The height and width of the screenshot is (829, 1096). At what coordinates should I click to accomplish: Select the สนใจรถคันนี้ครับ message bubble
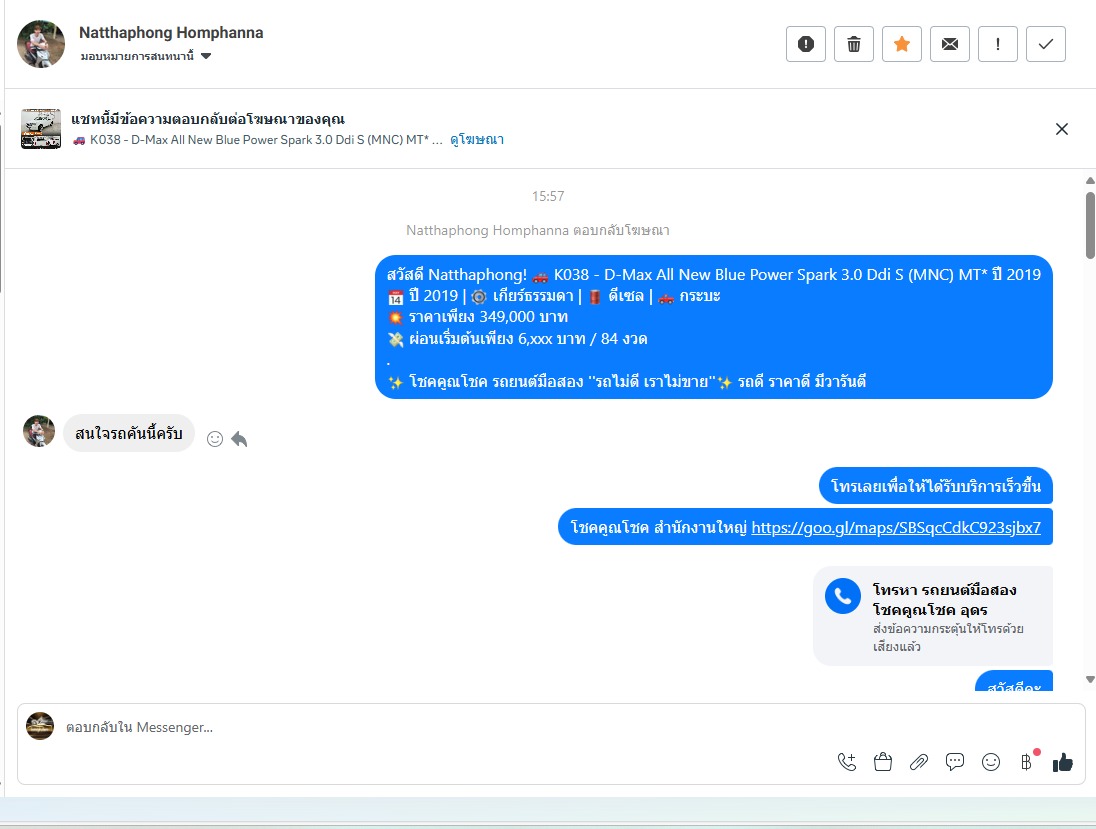click(129, 433)
